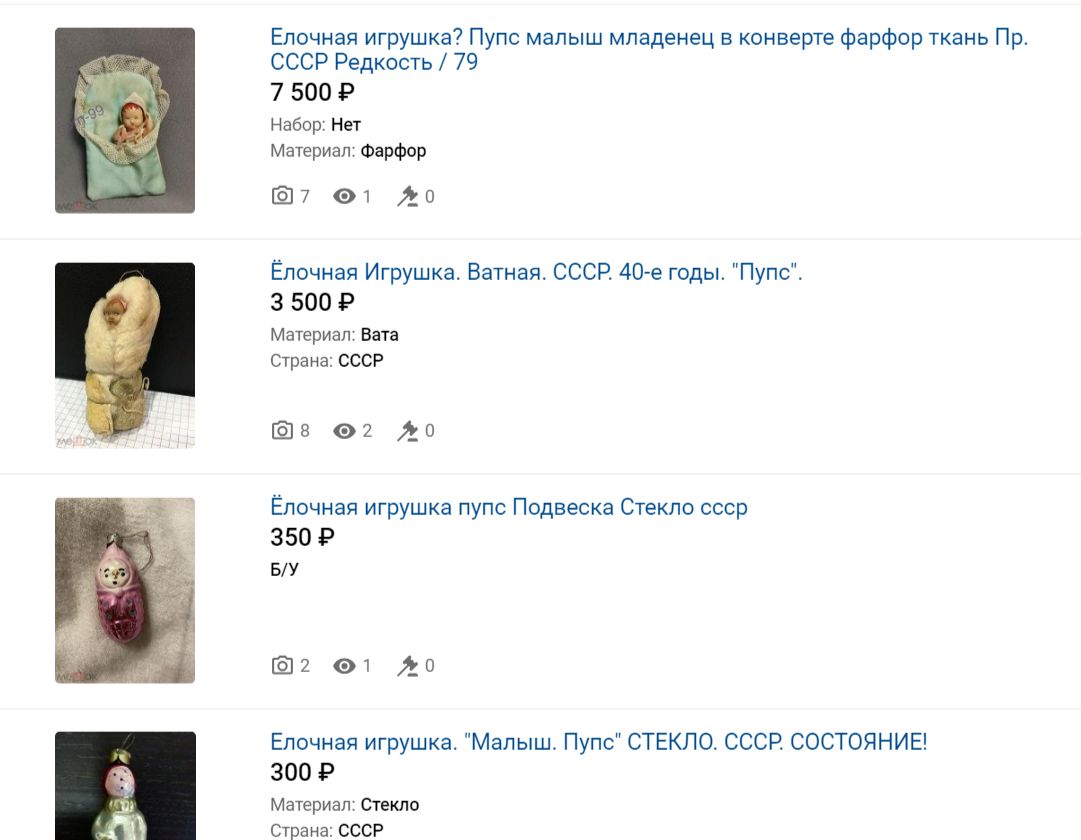Screen dimensions: 1081x840
Task: Open thumbnail of baby in green envelope
Action: pyautogui.click(x=125, y=121)
